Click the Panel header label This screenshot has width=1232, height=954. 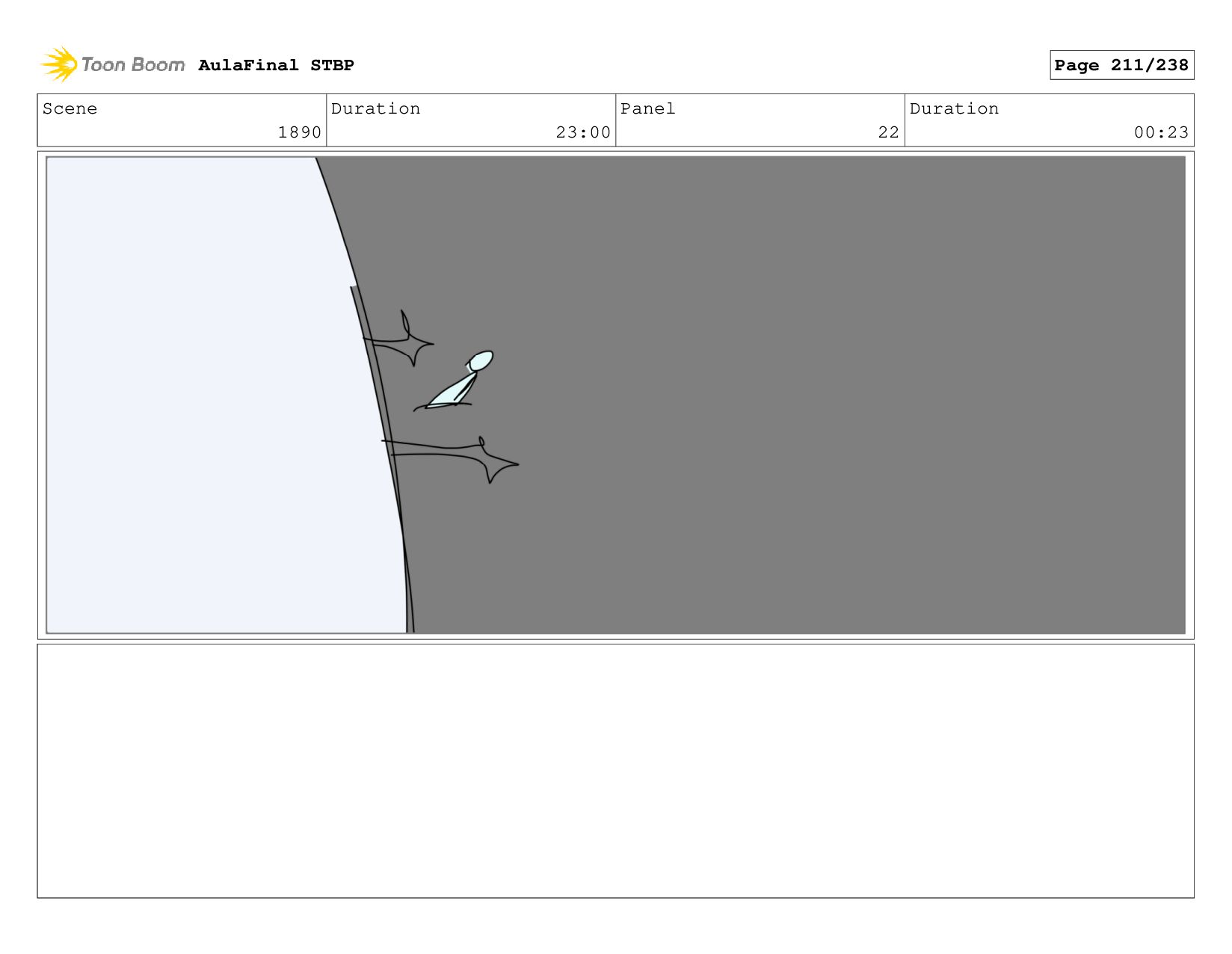(x=647, y=108)
